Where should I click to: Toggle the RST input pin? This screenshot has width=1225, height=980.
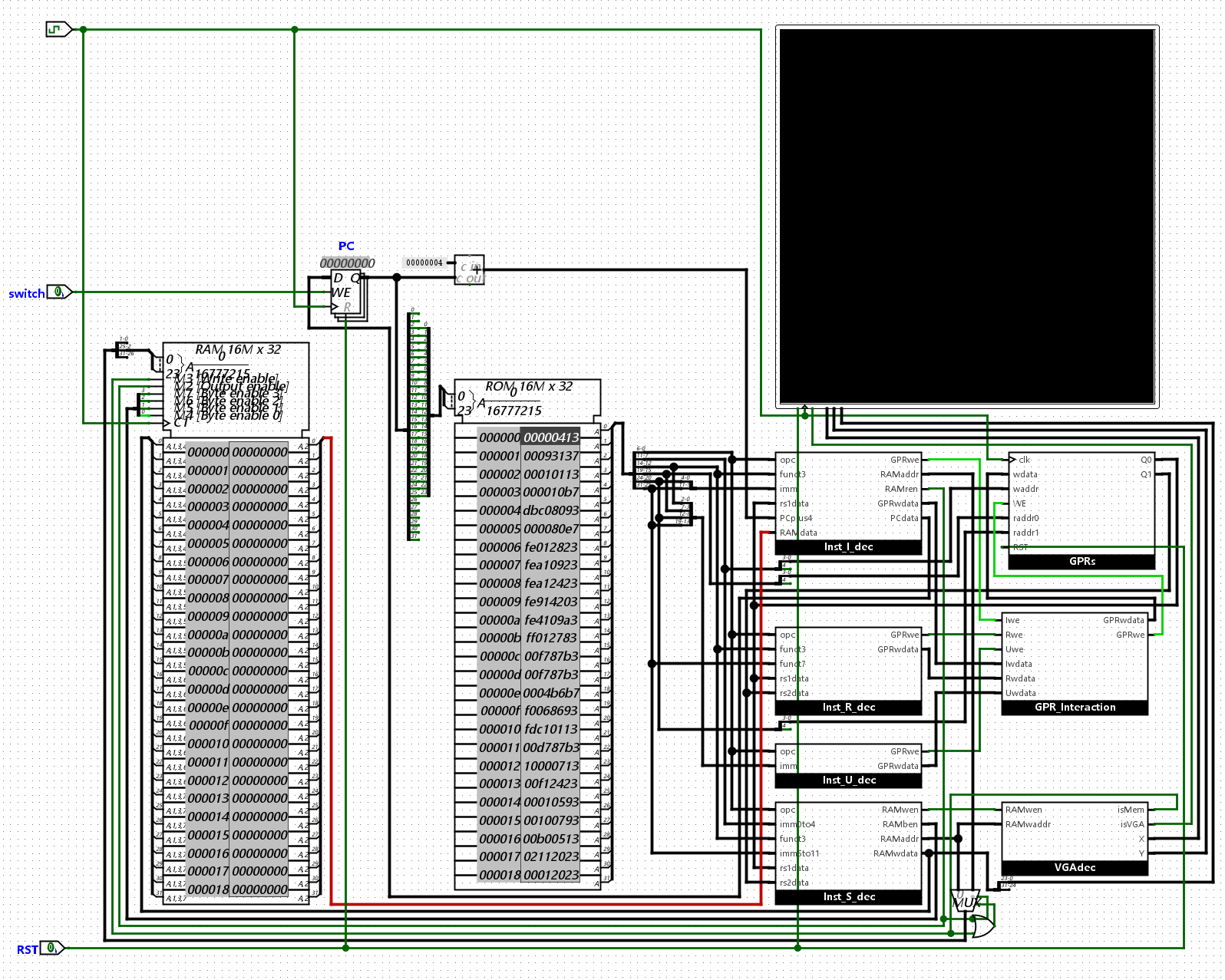click(x=52, y=948)
